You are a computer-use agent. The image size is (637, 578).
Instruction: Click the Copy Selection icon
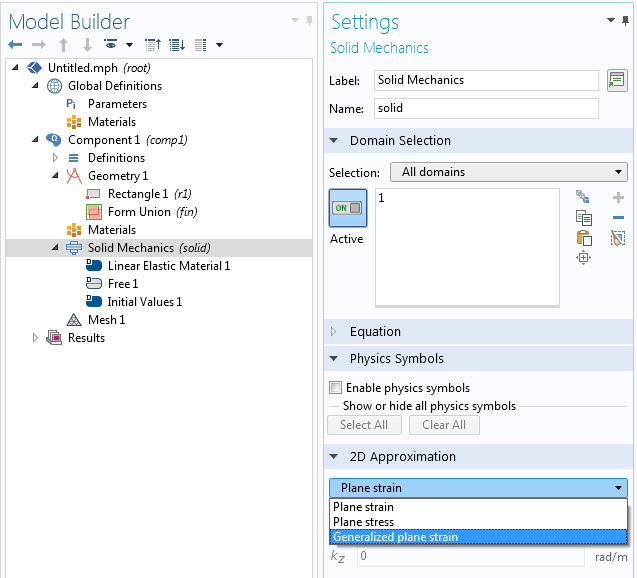tap(584, 218)
